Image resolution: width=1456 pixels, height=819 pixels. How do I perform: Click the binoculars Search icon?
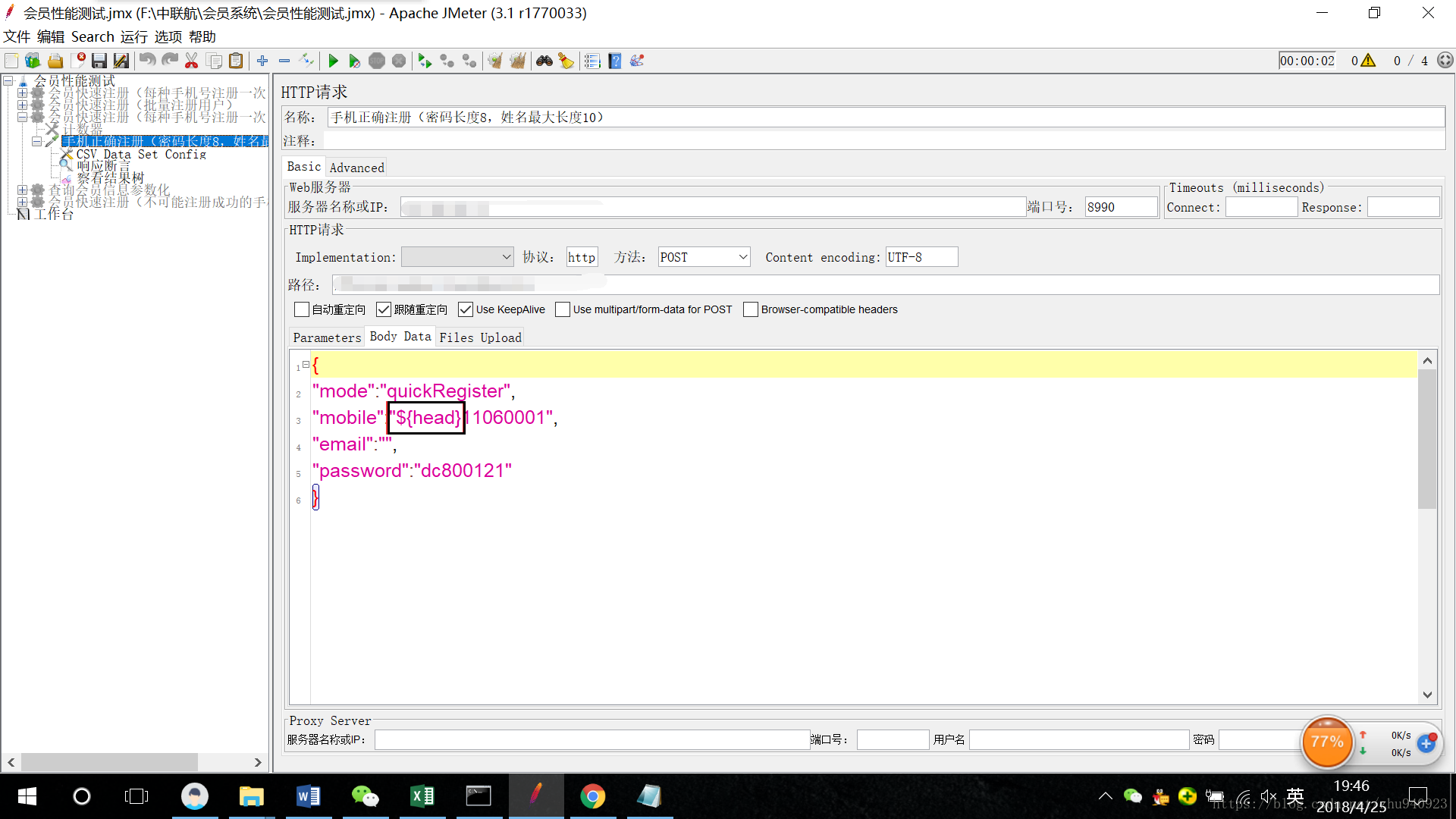544,61
